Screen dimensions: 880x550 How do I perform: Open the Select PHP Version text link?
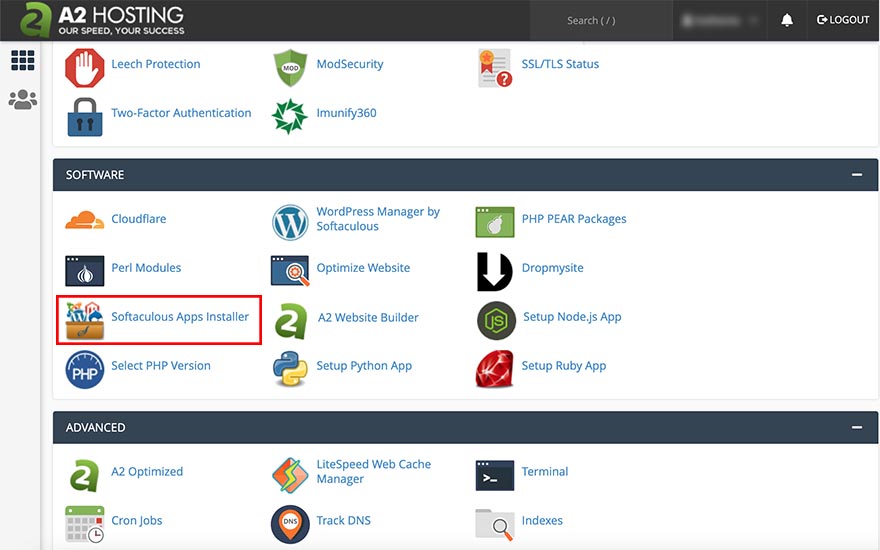[161, 366]
